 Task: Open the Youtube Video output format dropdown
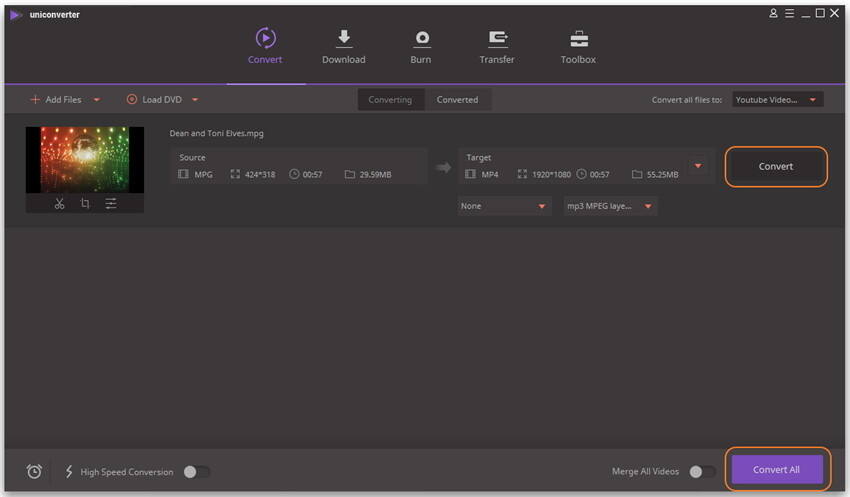777,100
